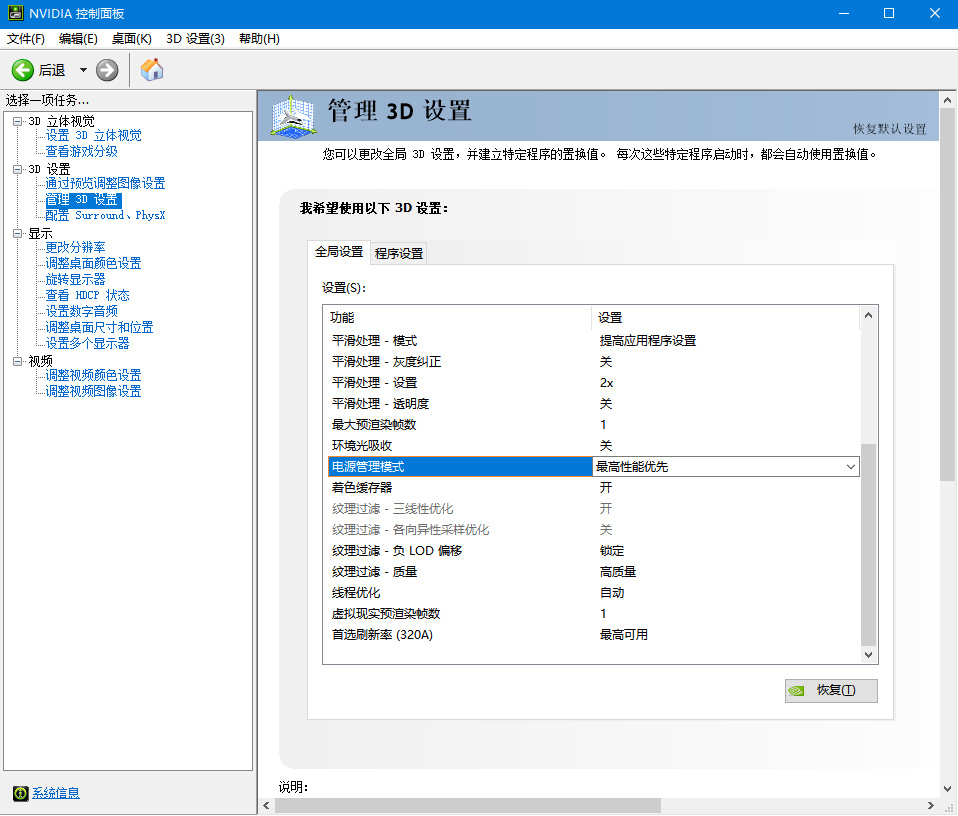Viewport: 958px width, 816px height.
Task: Click the Forward arrow icon
Action: point(107,70)
